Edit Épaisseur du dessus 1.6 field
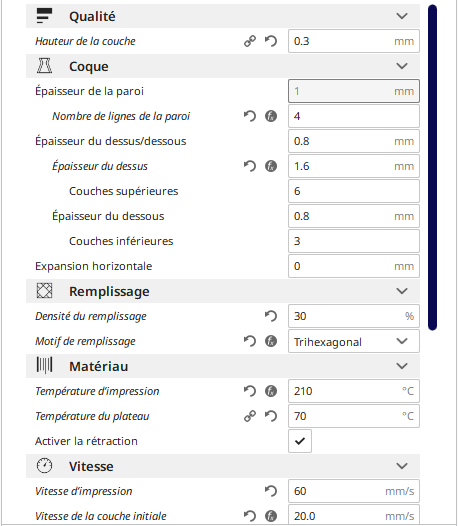This screenshot has width=458, height=526. click(x=354, y=166)
